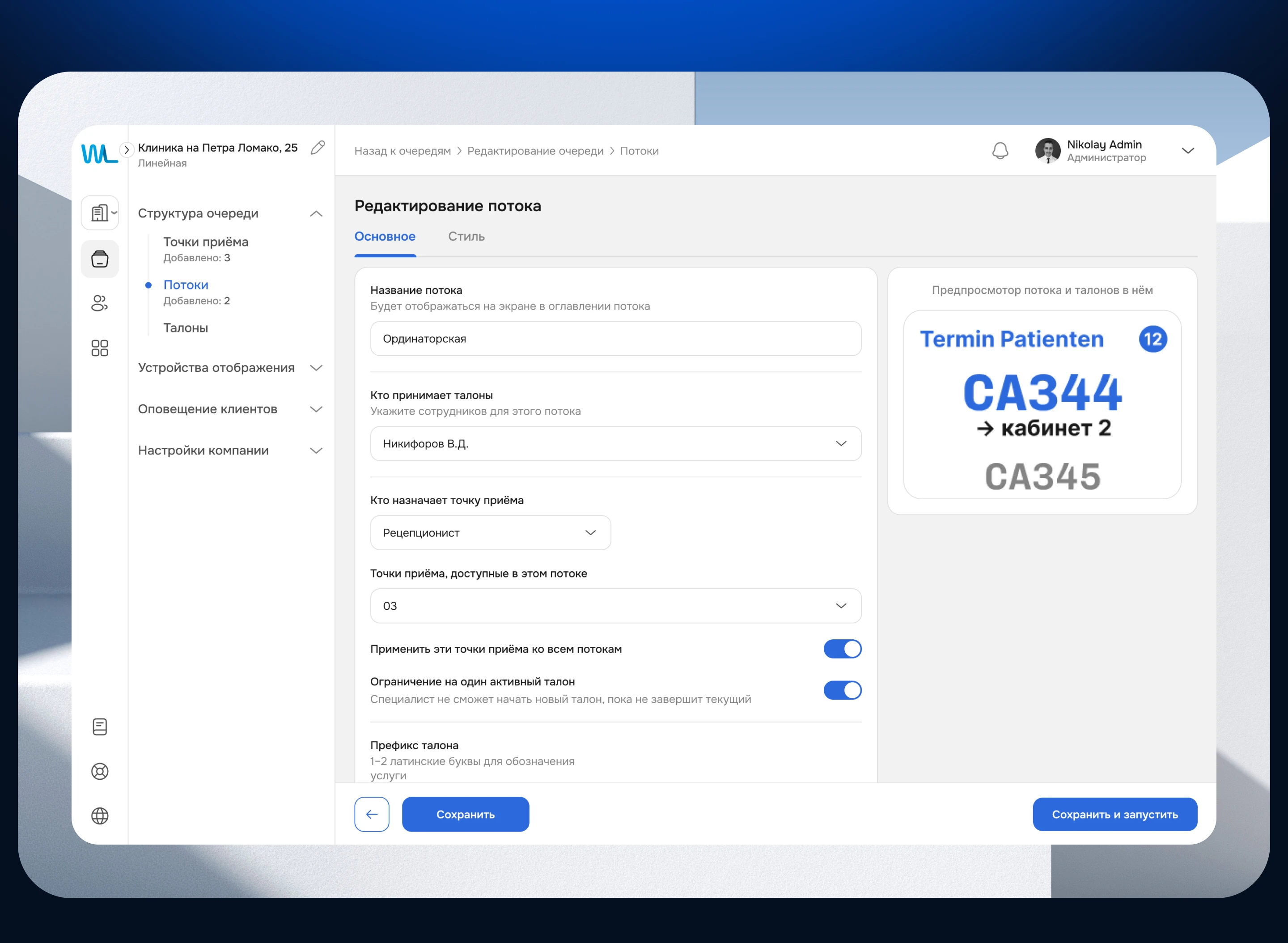The height and width of the screenshot is (943, 1288).
Task: Open the users icon in sidebar
Action: (x=100, y=303)
